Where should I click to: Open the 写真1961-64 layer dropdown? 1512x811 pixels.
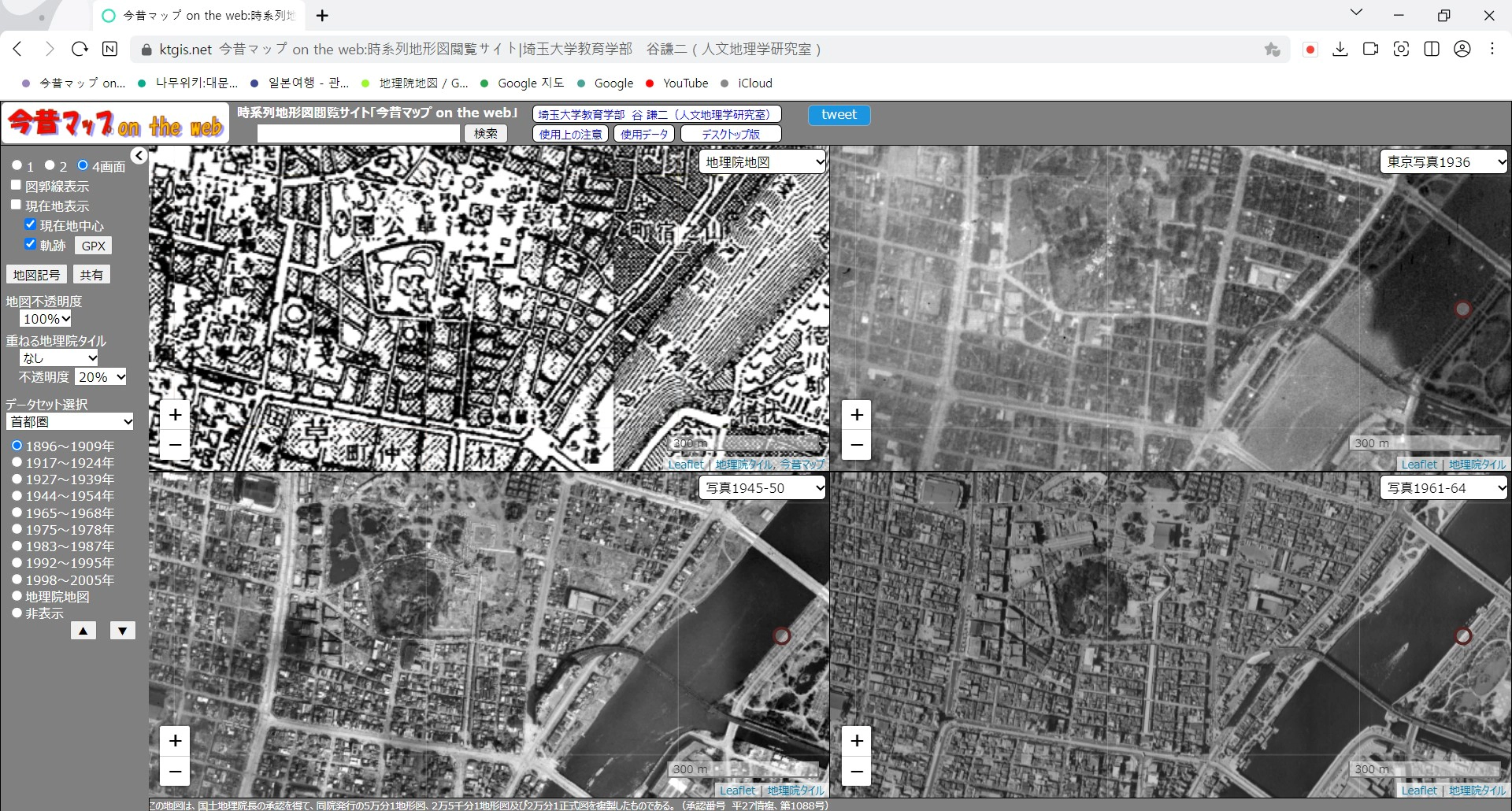point(1443,488)
